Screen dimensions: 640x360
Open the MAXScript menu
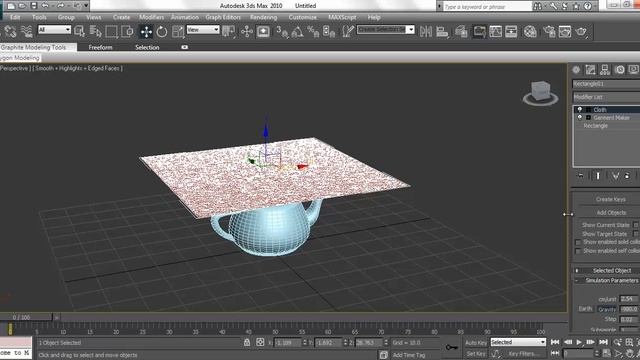click(x=342, y=17)
